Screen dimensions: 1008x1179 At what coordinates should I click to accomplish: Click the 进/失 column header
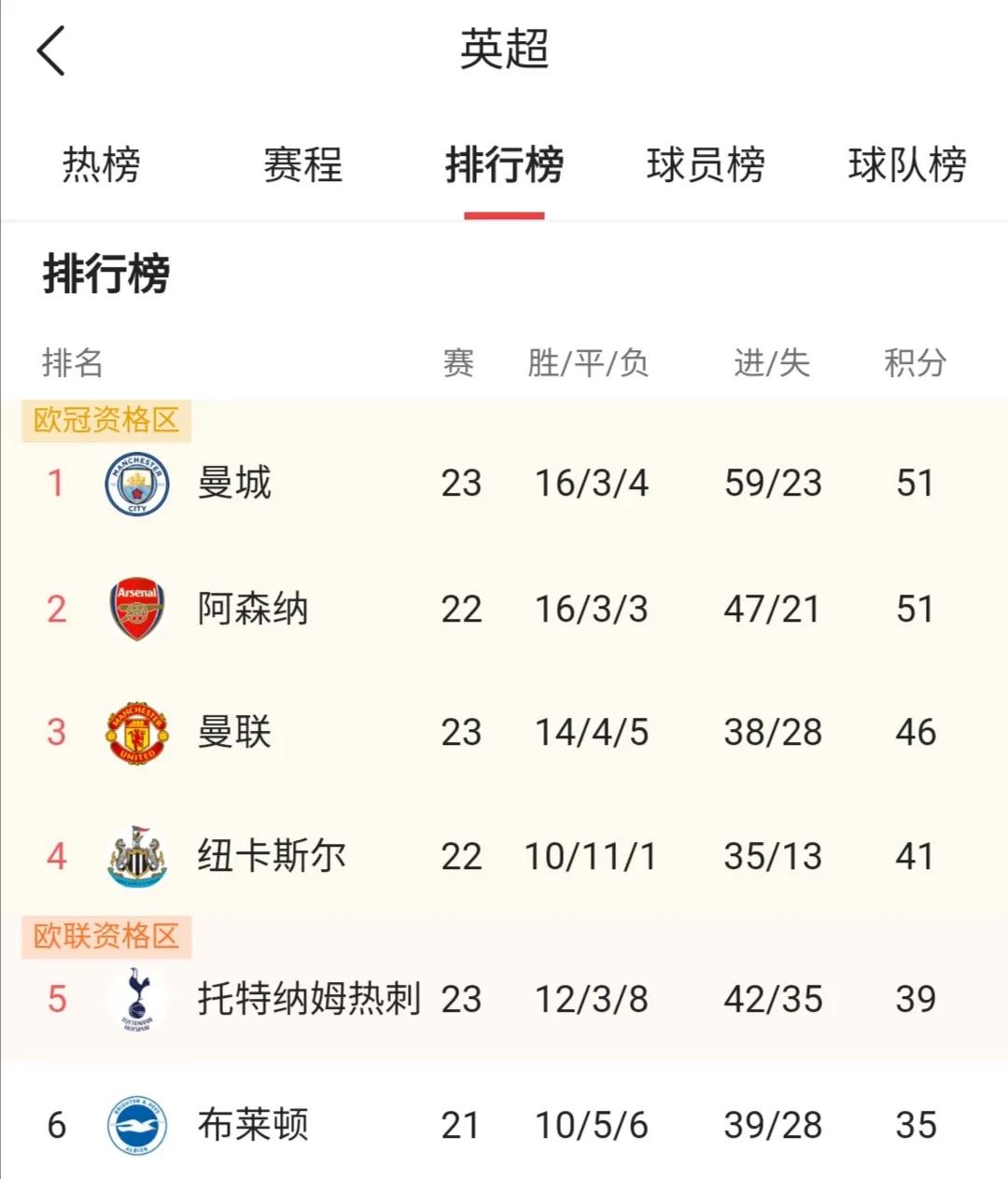tap(772, 362)
